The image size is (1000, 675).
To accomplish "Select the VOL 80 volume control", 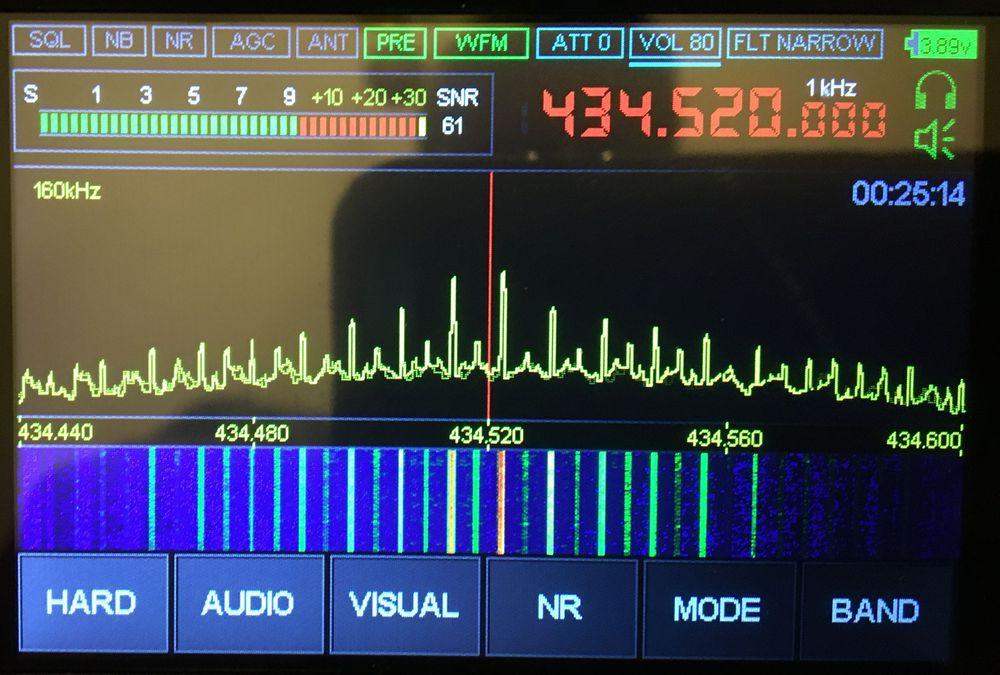I will [x=676, y=43].
